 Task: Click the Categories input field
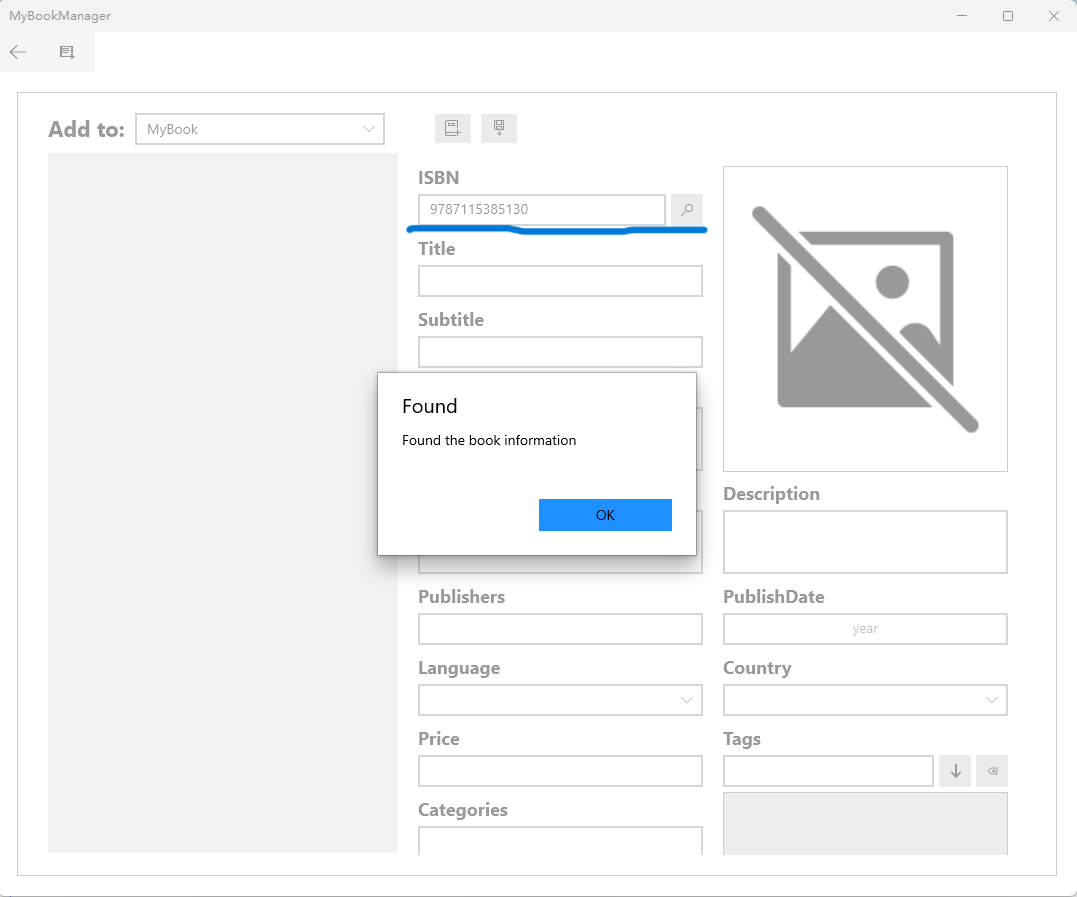[x=560, y=841]
